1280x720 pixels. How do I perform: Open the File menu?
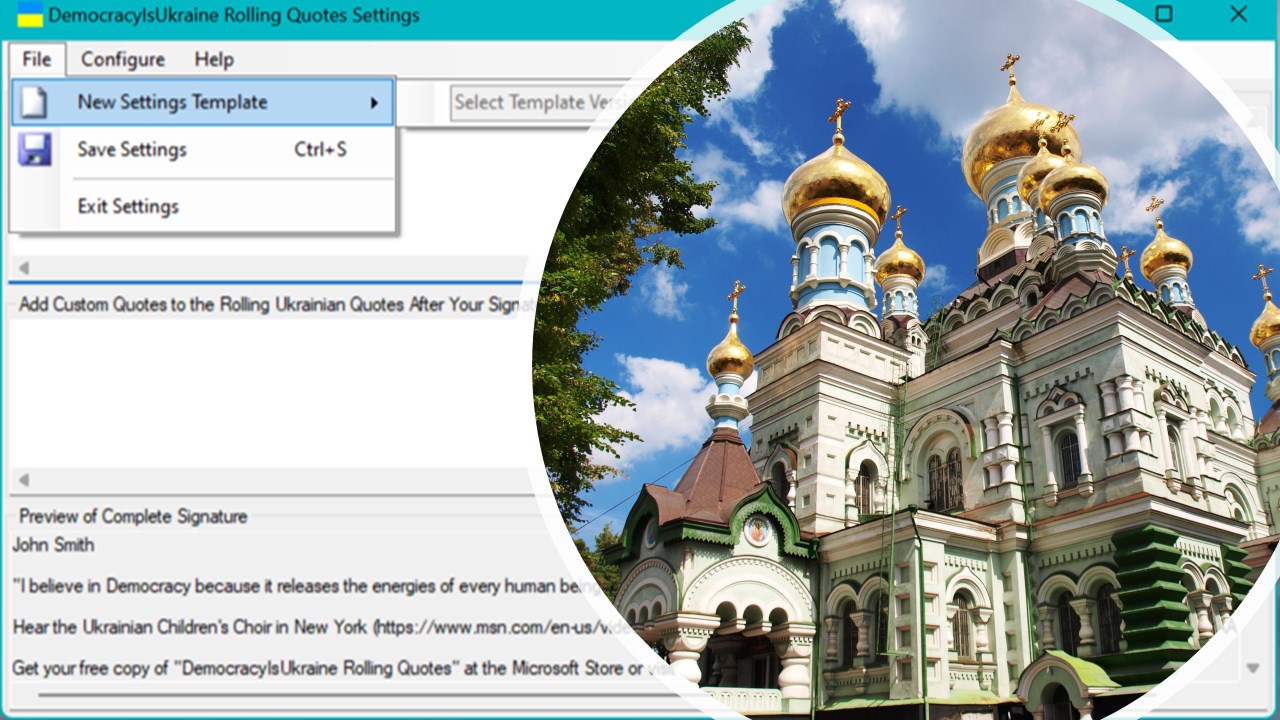(x=37, y=59)
